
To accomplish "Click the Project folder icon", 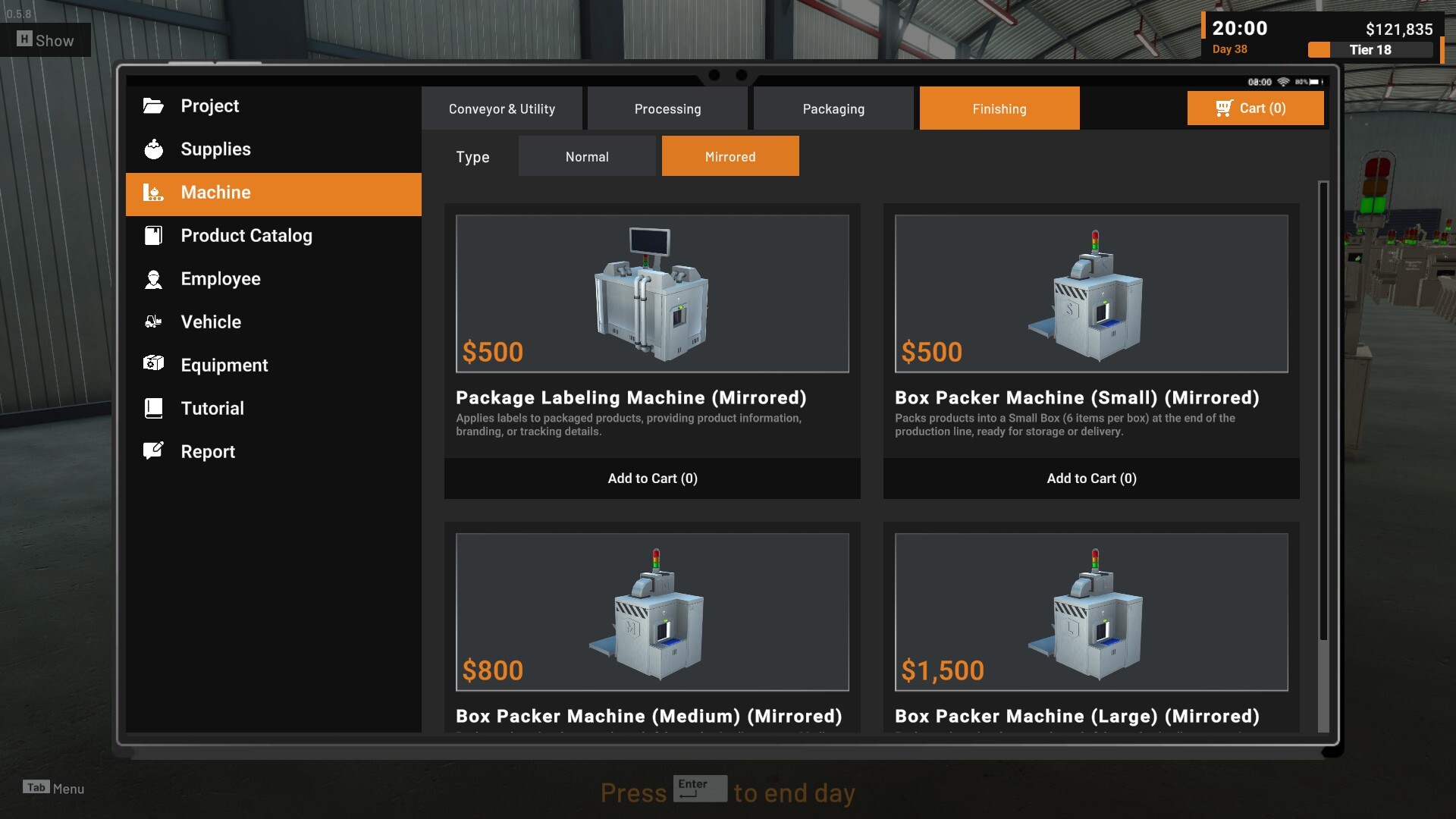I will (153, 106).
